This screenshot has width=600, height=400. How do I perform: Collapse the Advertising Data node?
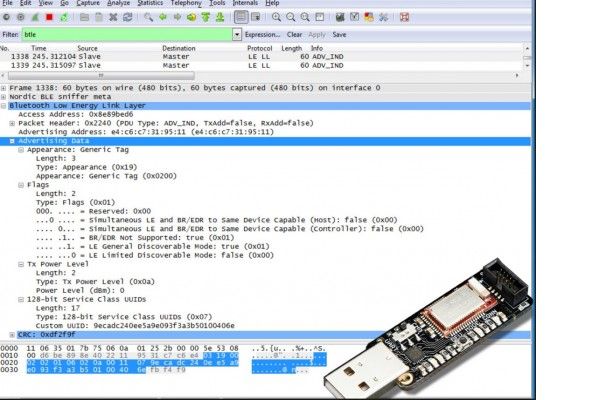12,141
